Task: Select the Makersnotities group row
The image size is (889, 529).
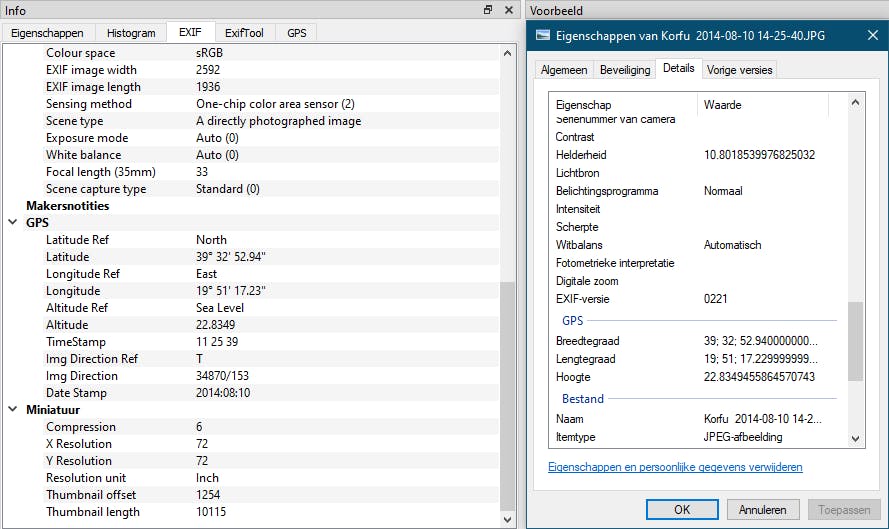Action: coord(67,206)
